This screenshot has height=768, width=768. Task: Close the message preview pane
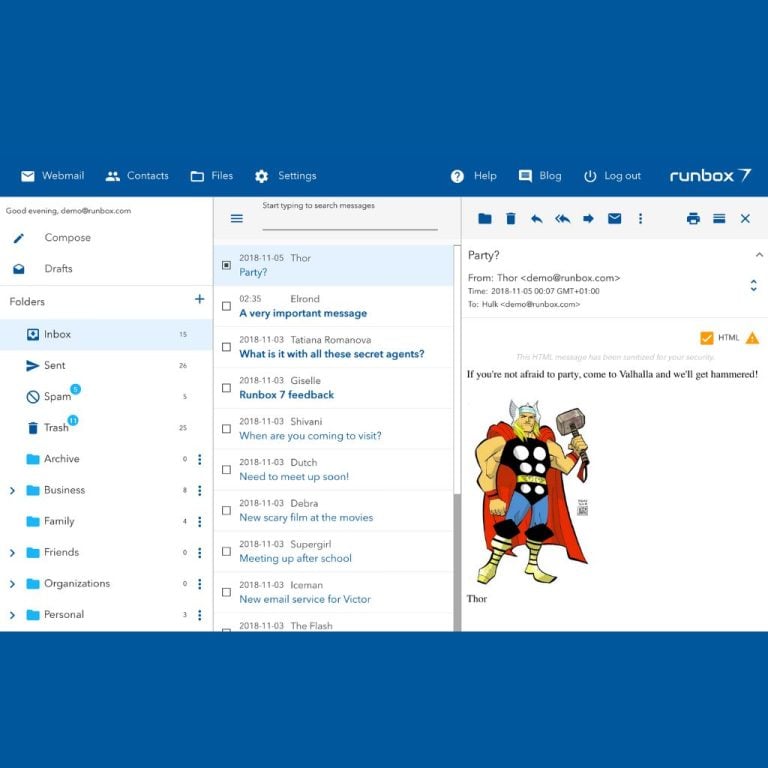[x=745, y=218]
